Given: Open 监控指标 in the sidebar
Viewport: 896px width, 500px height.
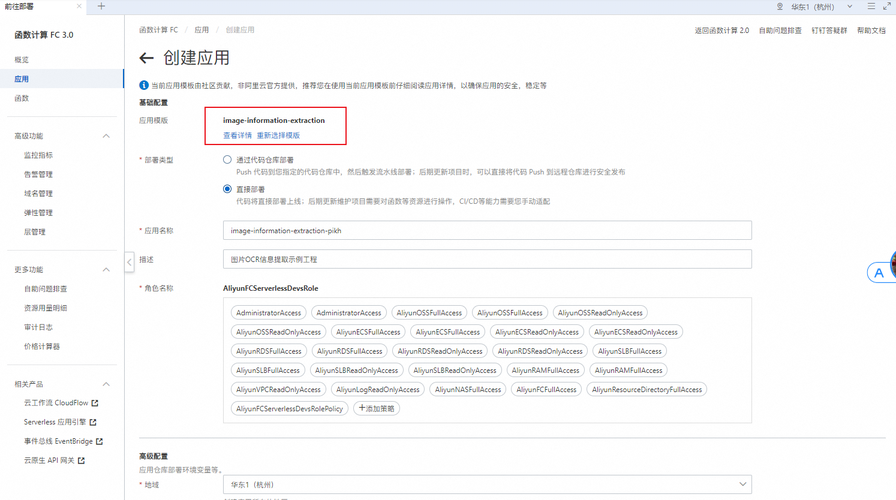Looking at the screenshot, I should tap(38, 155).
